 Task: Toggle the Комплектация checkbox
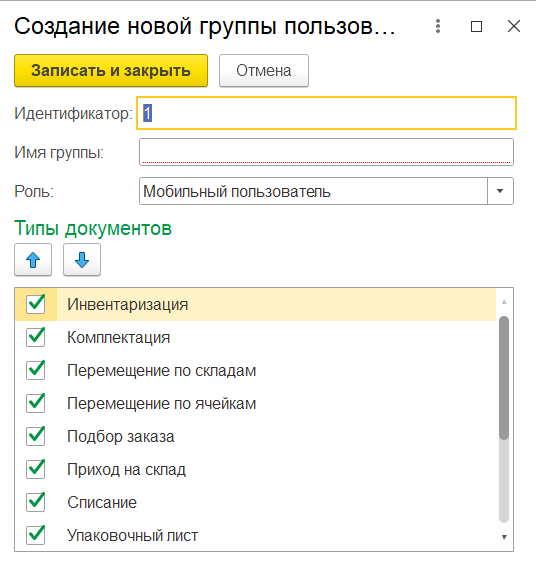(35, 337)
